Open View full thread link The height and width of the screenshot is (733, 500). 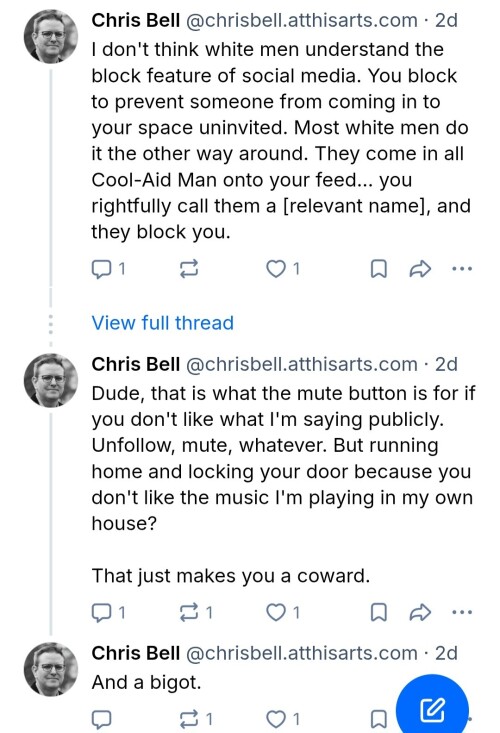tap(163, 323)
